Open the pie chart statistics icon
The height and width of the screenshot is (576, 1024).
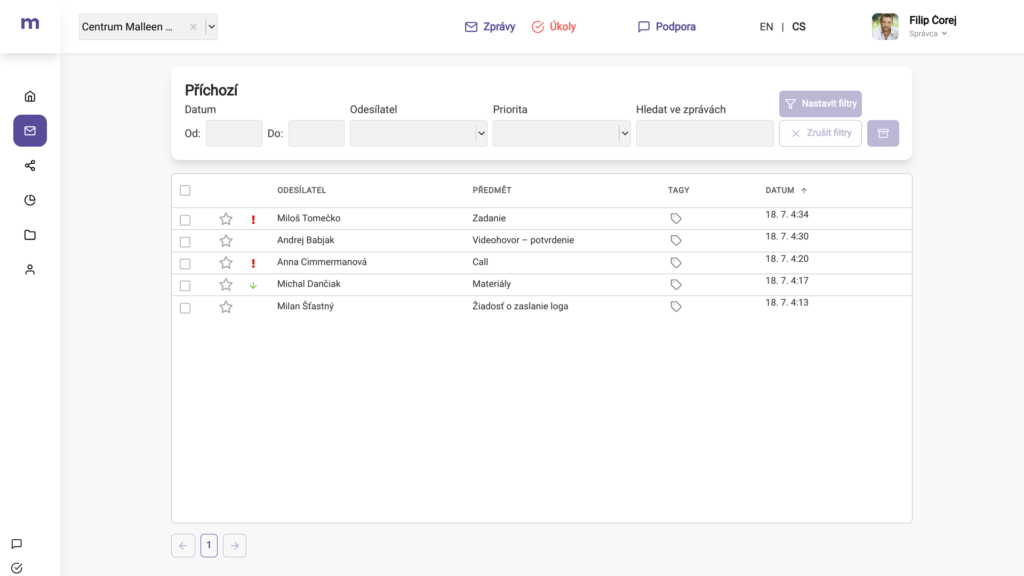(30, 200)
